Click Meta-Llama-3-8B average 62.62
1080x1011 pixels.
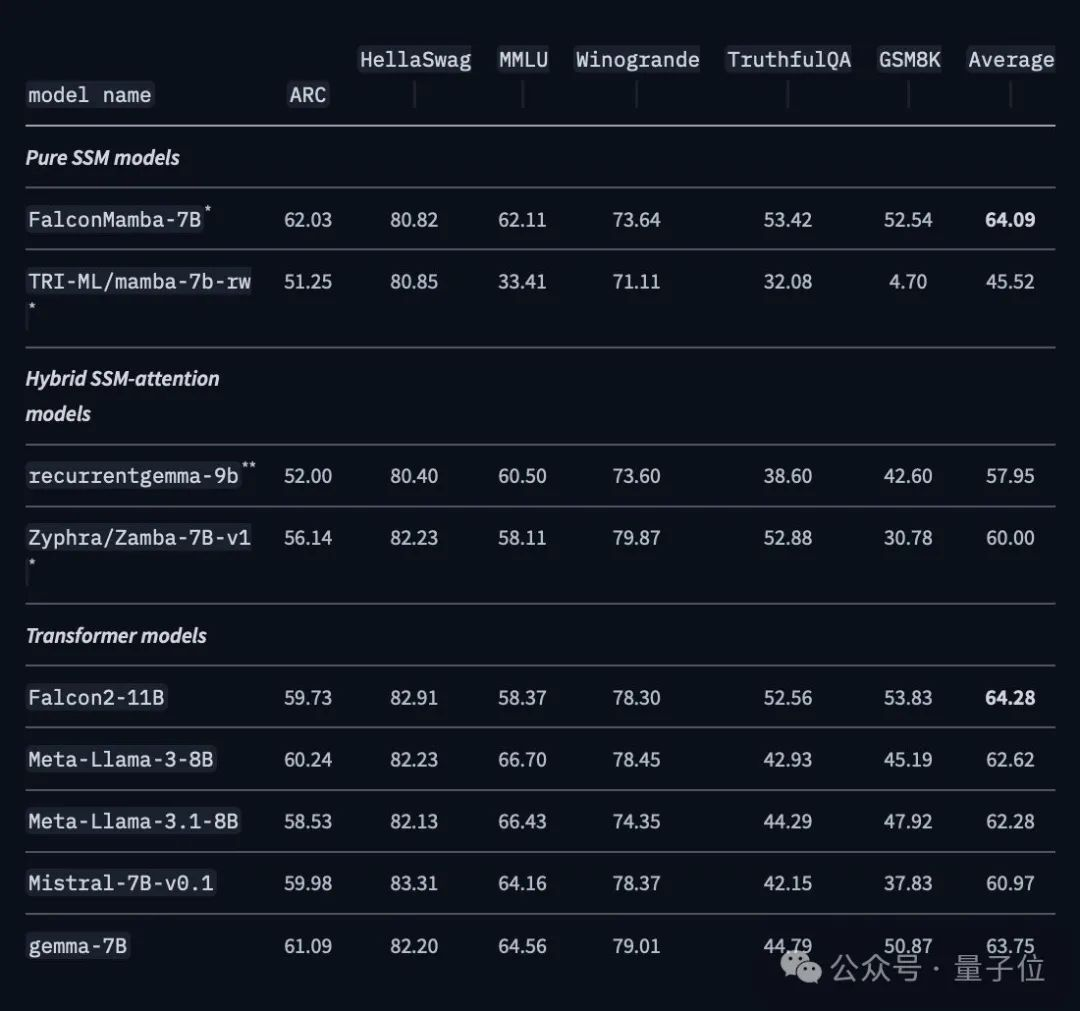pyautogui.click(x=1010, y=760)
